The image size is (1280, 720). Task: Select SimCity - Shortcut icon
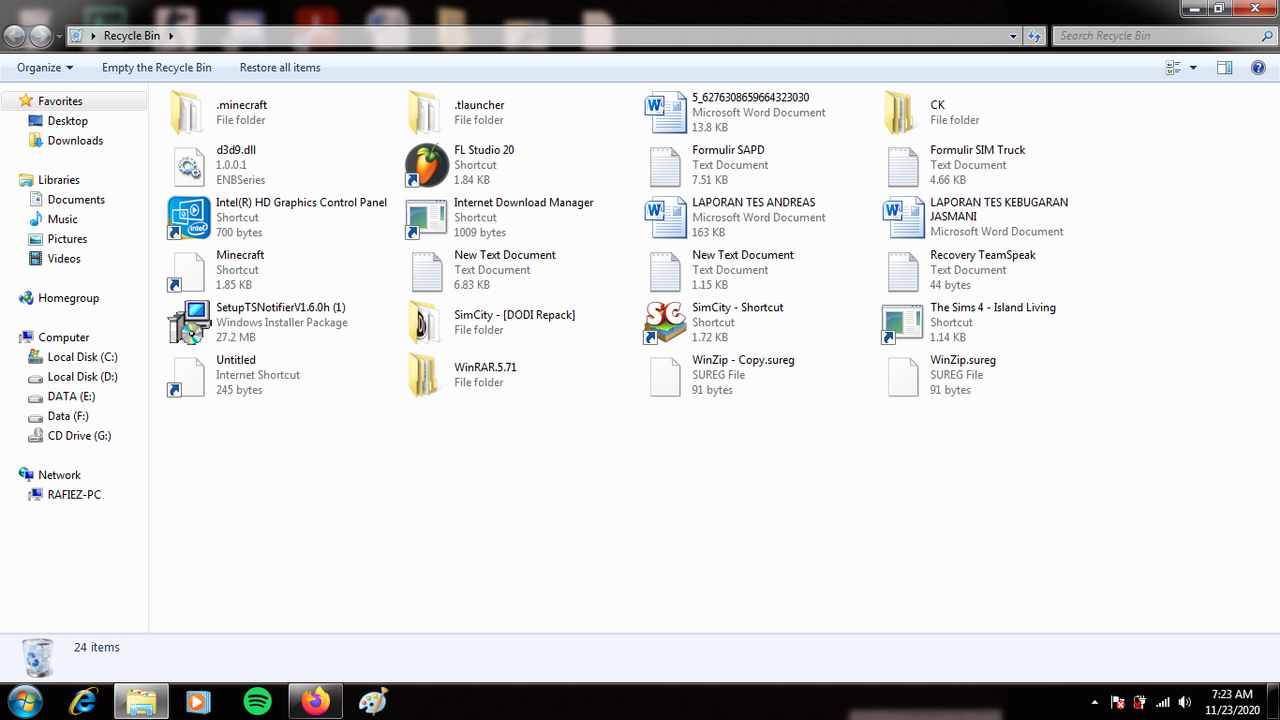click(x=664, y=322)
